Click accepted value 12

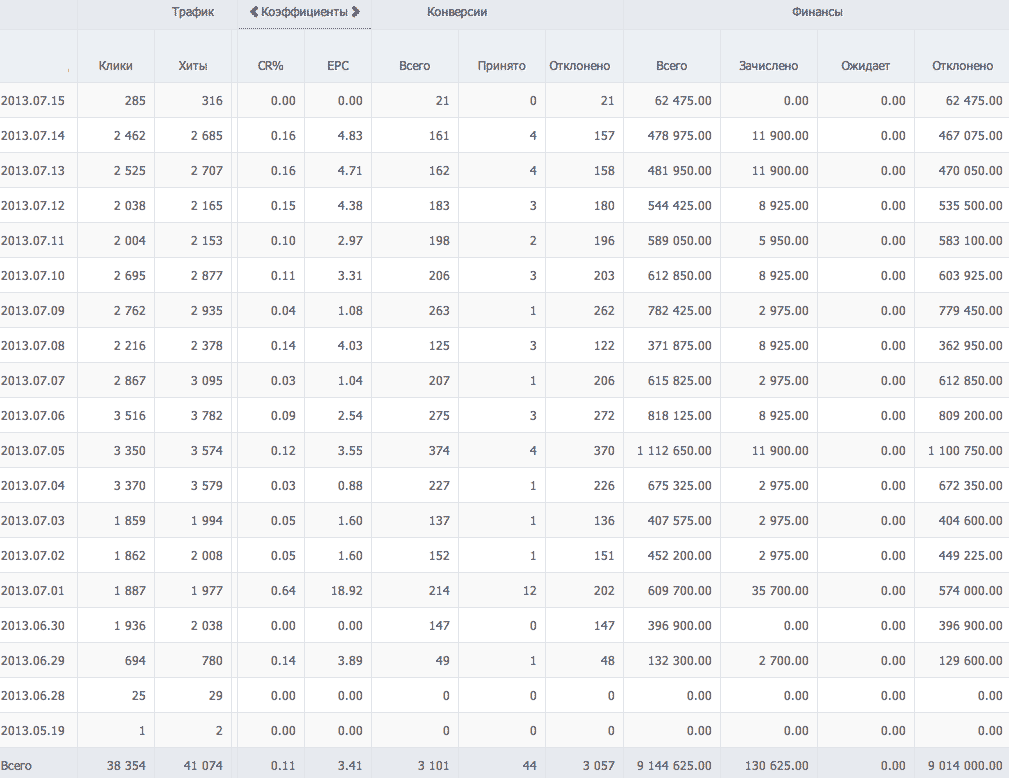(530, 591)
